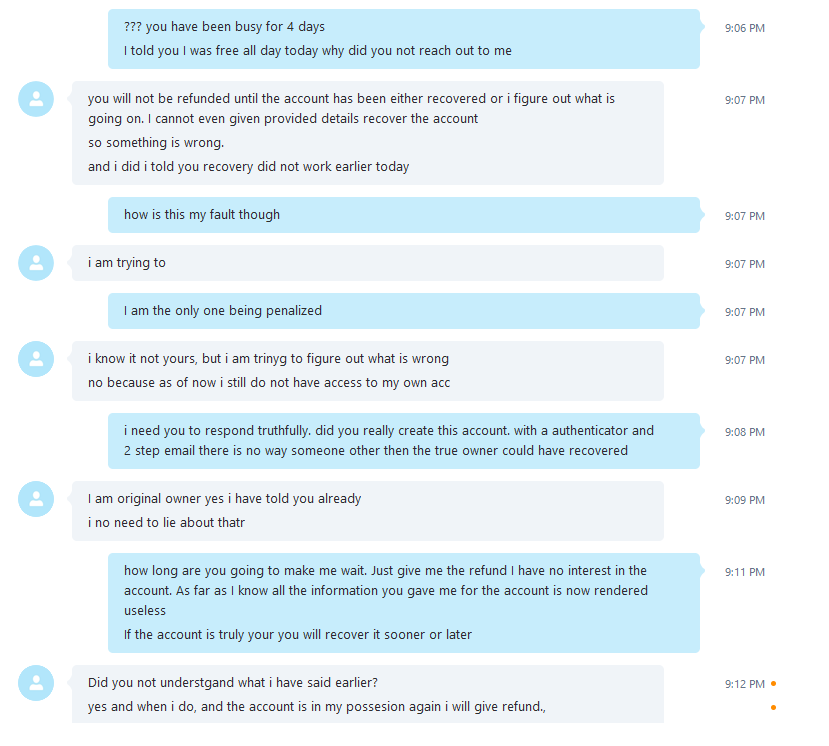Image resolution: width=829 pixels, height=746 pixels.
Task: Open avatar next to 'Did you not understgand' message
Action: point(36,683)
